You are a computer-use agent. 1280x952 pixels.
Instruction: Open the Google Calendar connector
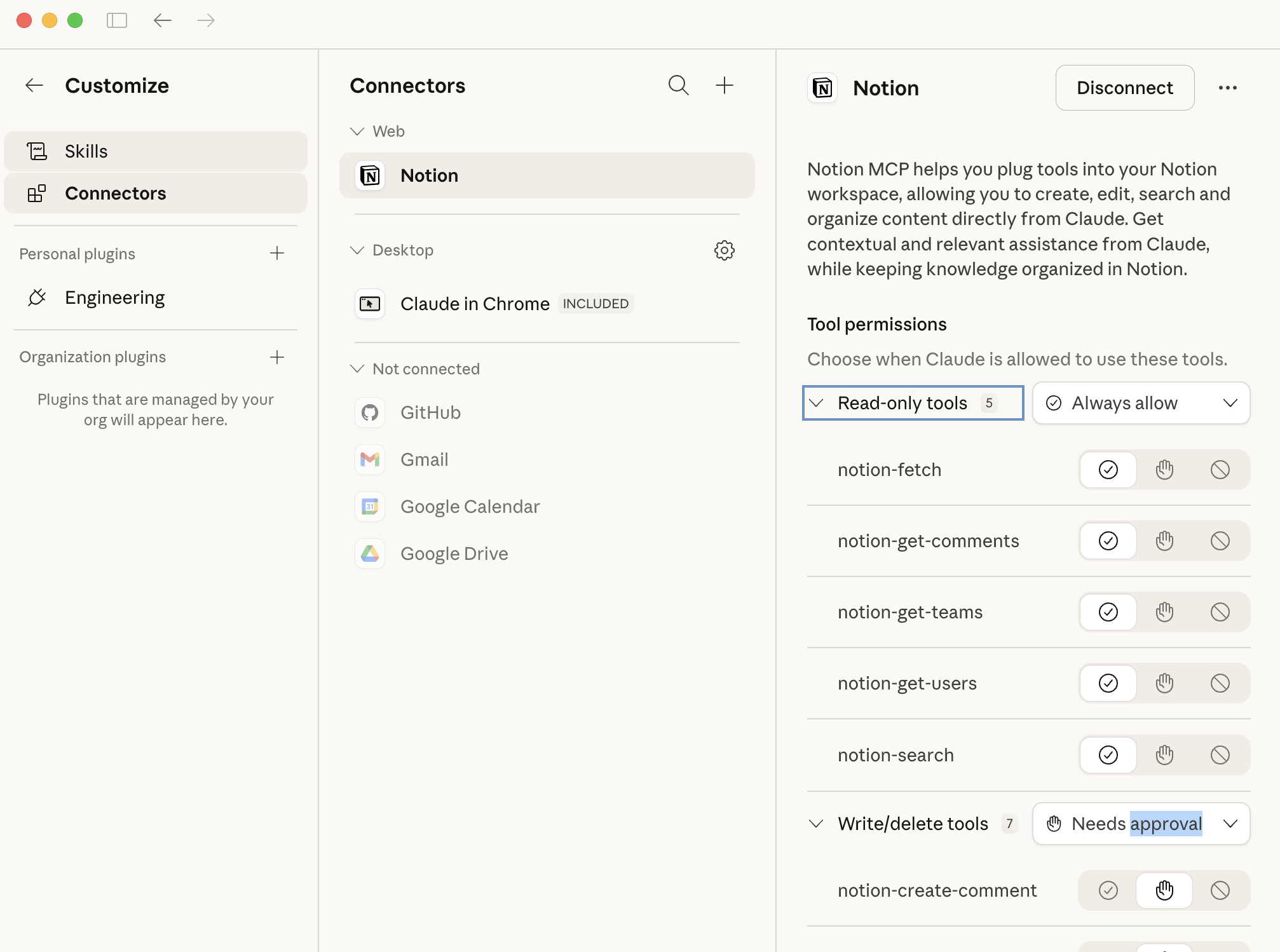547,507
